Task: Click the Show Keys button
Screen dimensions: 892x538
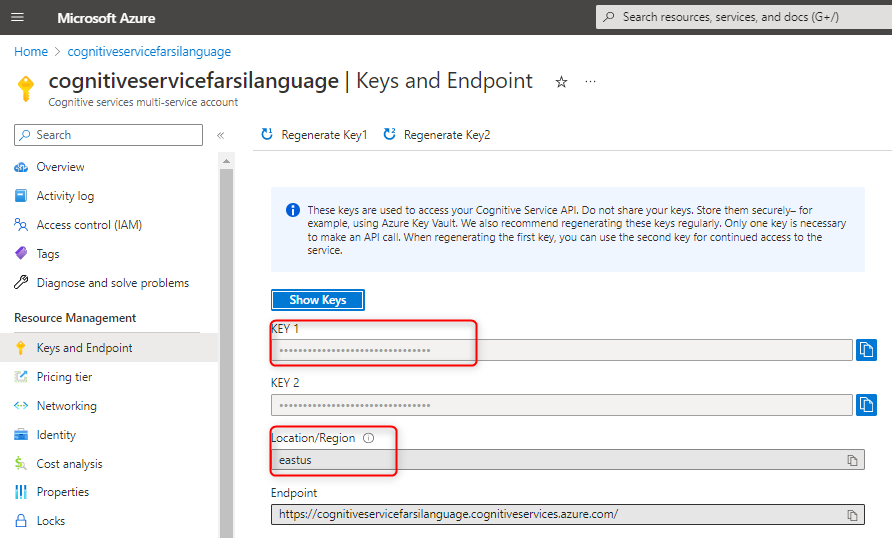Action: click(x=318, y=300)
